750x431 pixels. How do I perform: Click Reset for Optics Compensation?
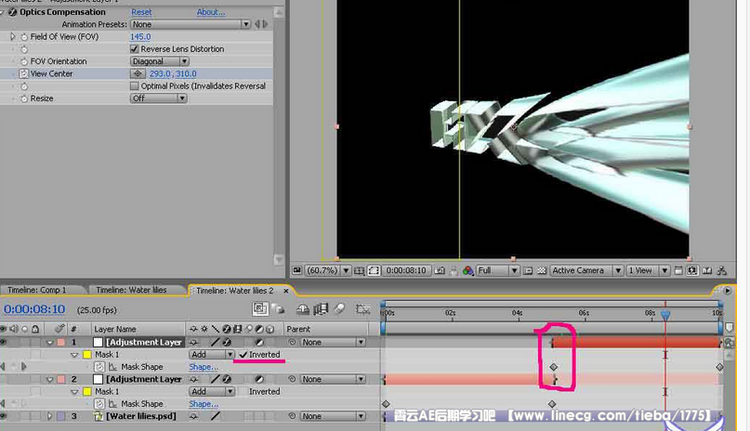pyautogui.click(x=141, y=12)
